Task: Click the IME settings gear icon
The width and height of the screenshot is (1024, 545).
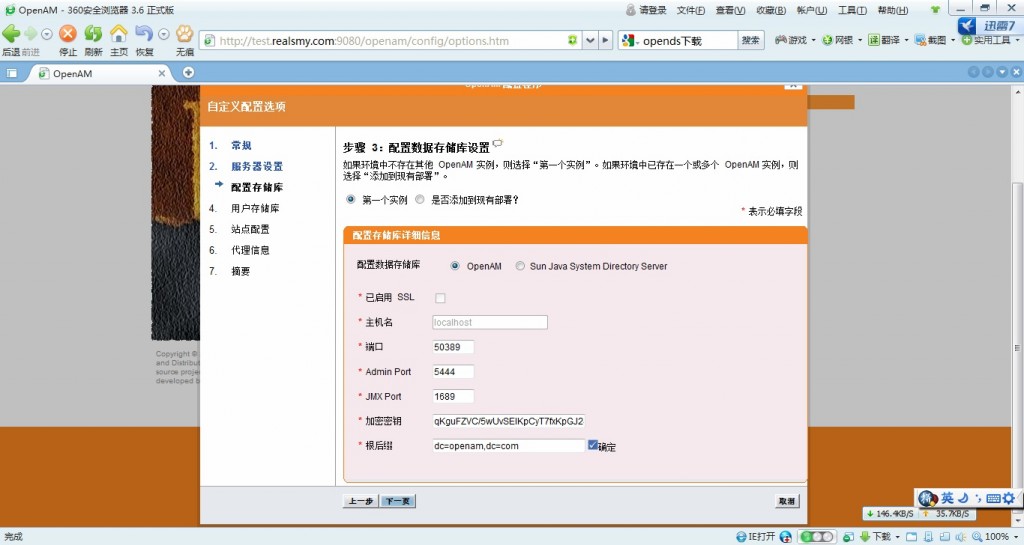Action: 1009,498
